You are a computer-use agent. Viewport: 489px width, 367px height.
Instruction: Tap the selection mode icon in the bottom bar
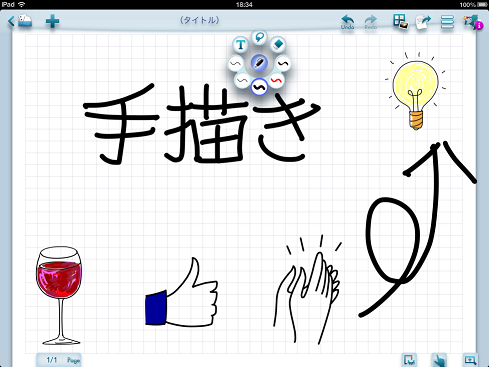coord(409,360)
